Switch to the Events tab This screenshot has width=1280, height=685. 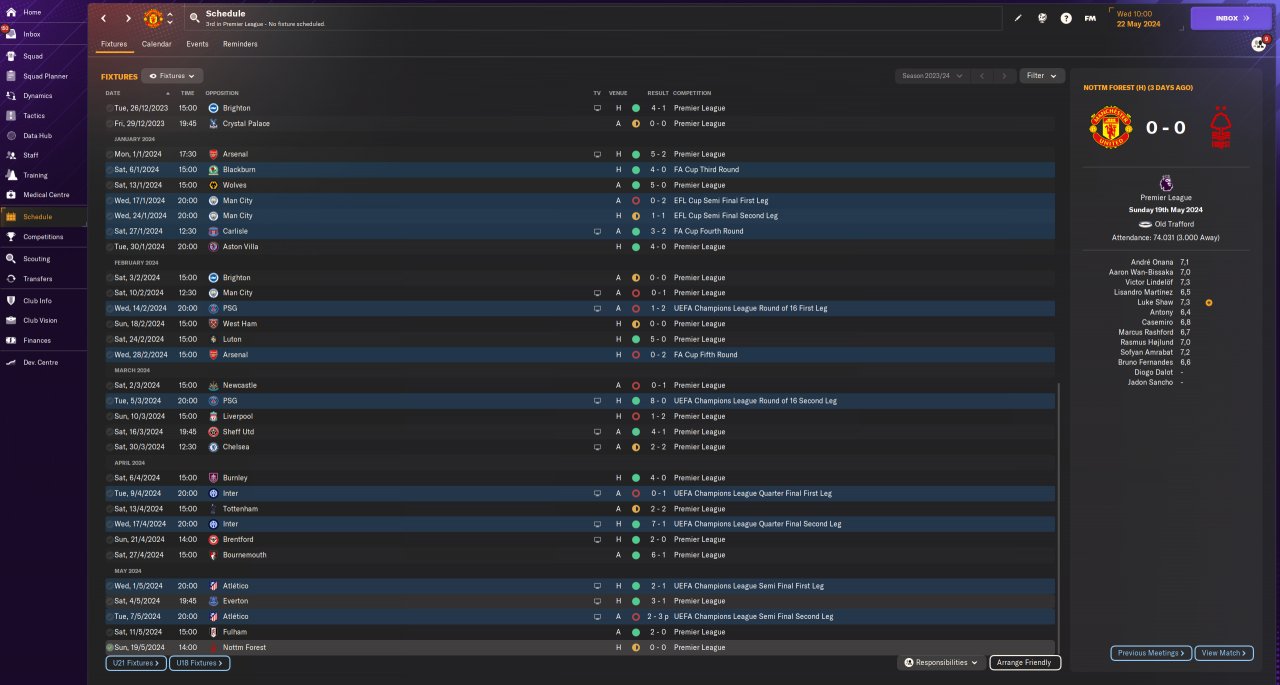click(197, 44)
